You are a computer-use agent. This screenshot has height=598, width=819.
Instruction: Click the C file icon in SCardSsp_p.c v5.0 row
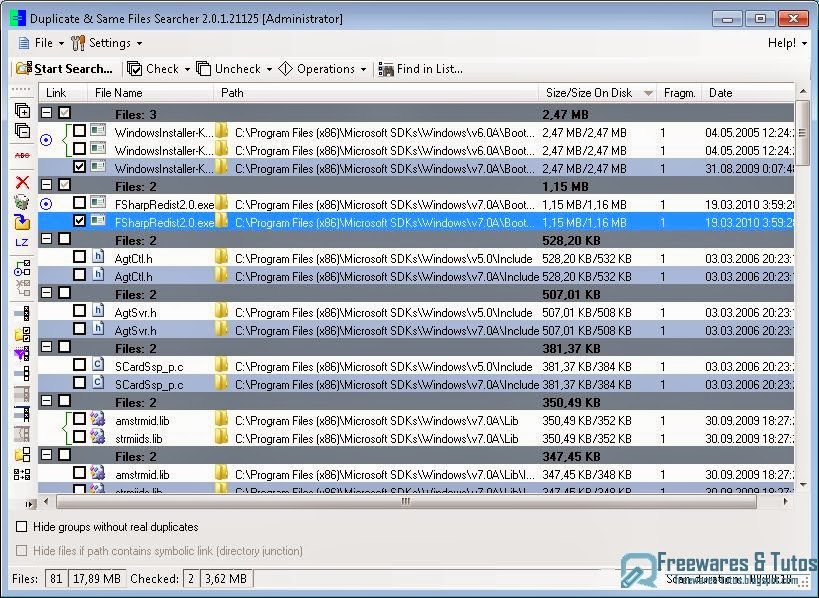pos(98,364)
